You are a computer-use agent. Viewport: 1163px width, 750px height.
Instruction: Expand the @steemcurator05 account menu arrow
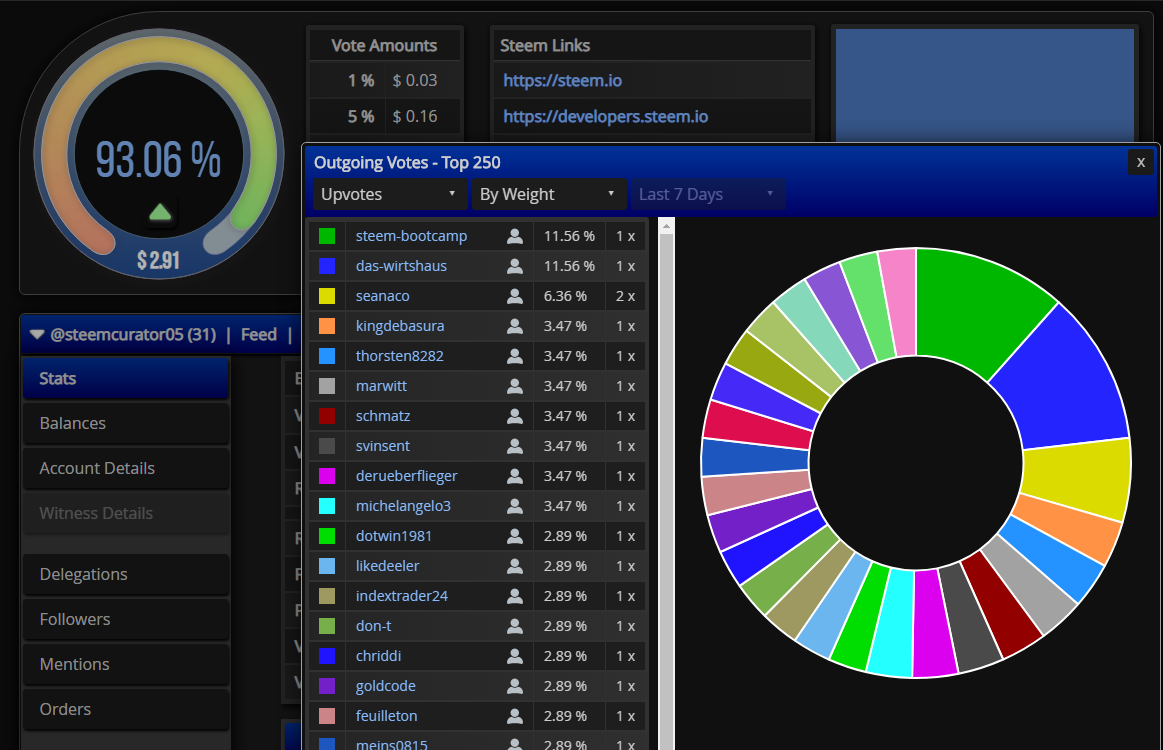click(37, 335)
